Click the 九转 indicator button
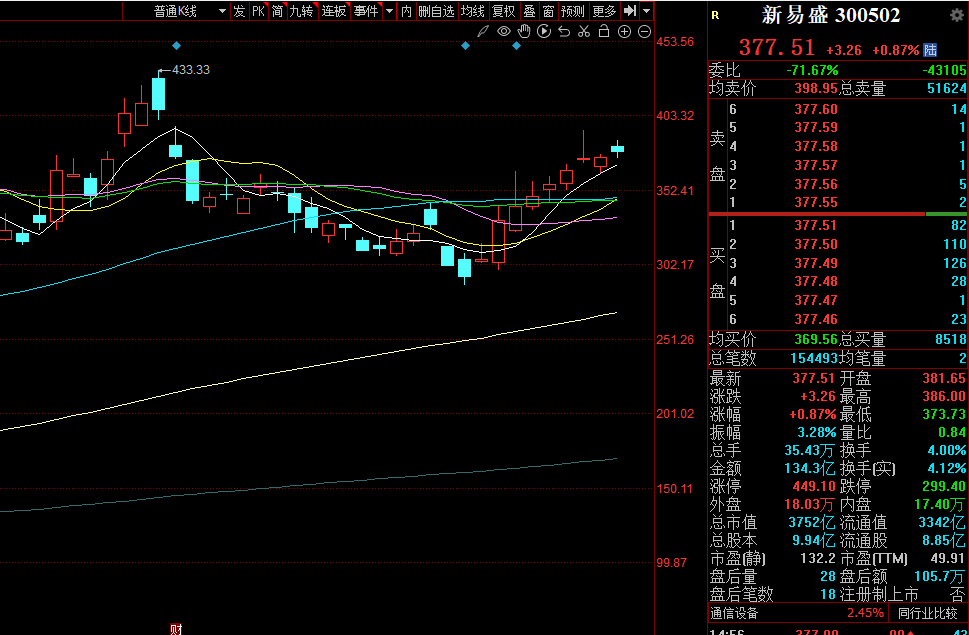Screen dimensions: 969x635 coord(301,11)
